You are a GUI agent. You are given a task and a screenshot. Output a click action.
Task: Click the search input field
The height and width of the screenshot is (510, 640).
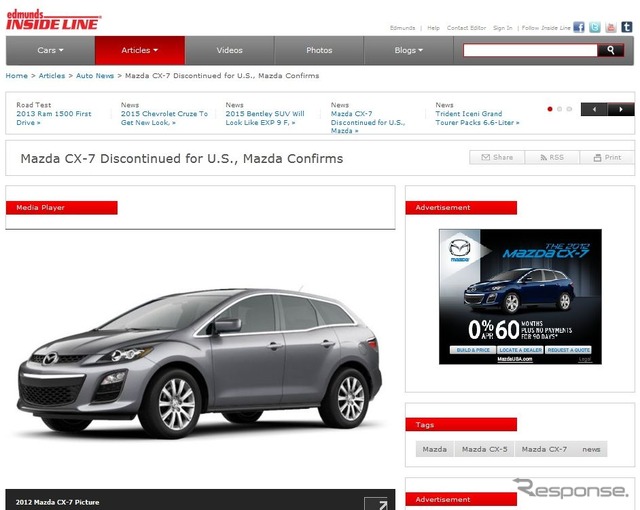click(530, 50)
